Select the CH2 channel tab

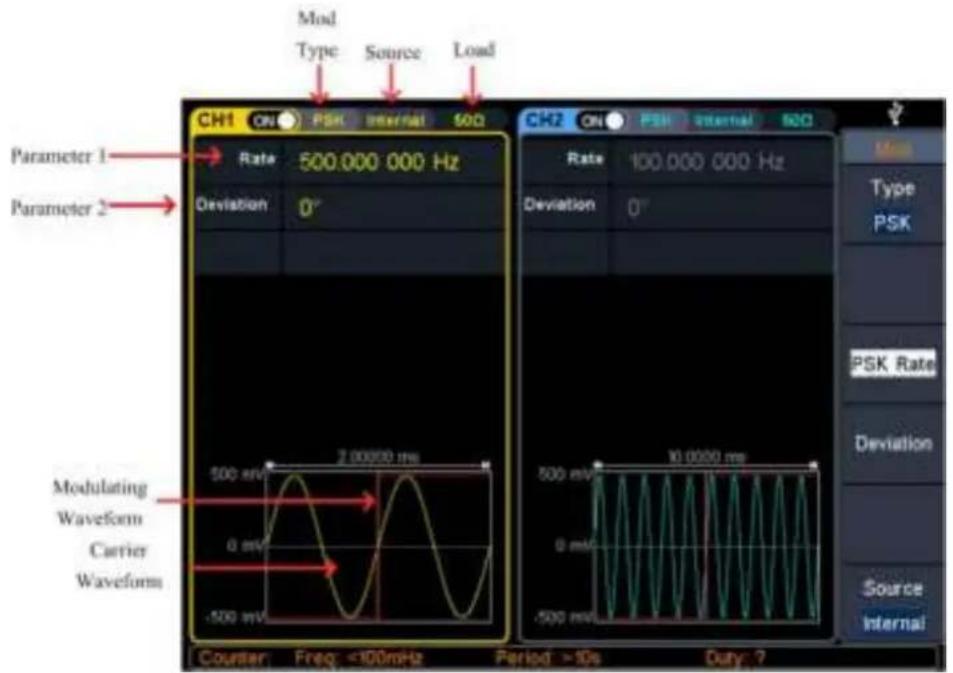pos(544,120)
